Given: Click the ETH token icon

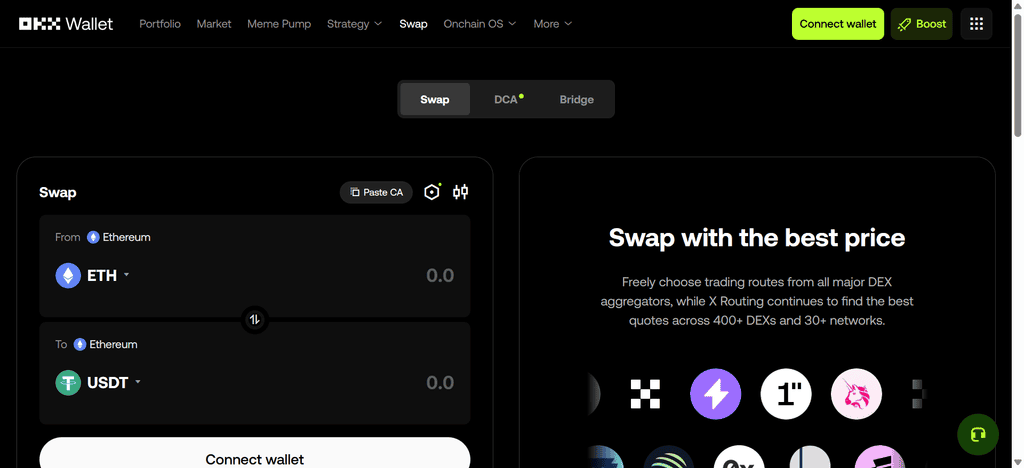Looking at the screenshot, I should click(x=68, y=275).
